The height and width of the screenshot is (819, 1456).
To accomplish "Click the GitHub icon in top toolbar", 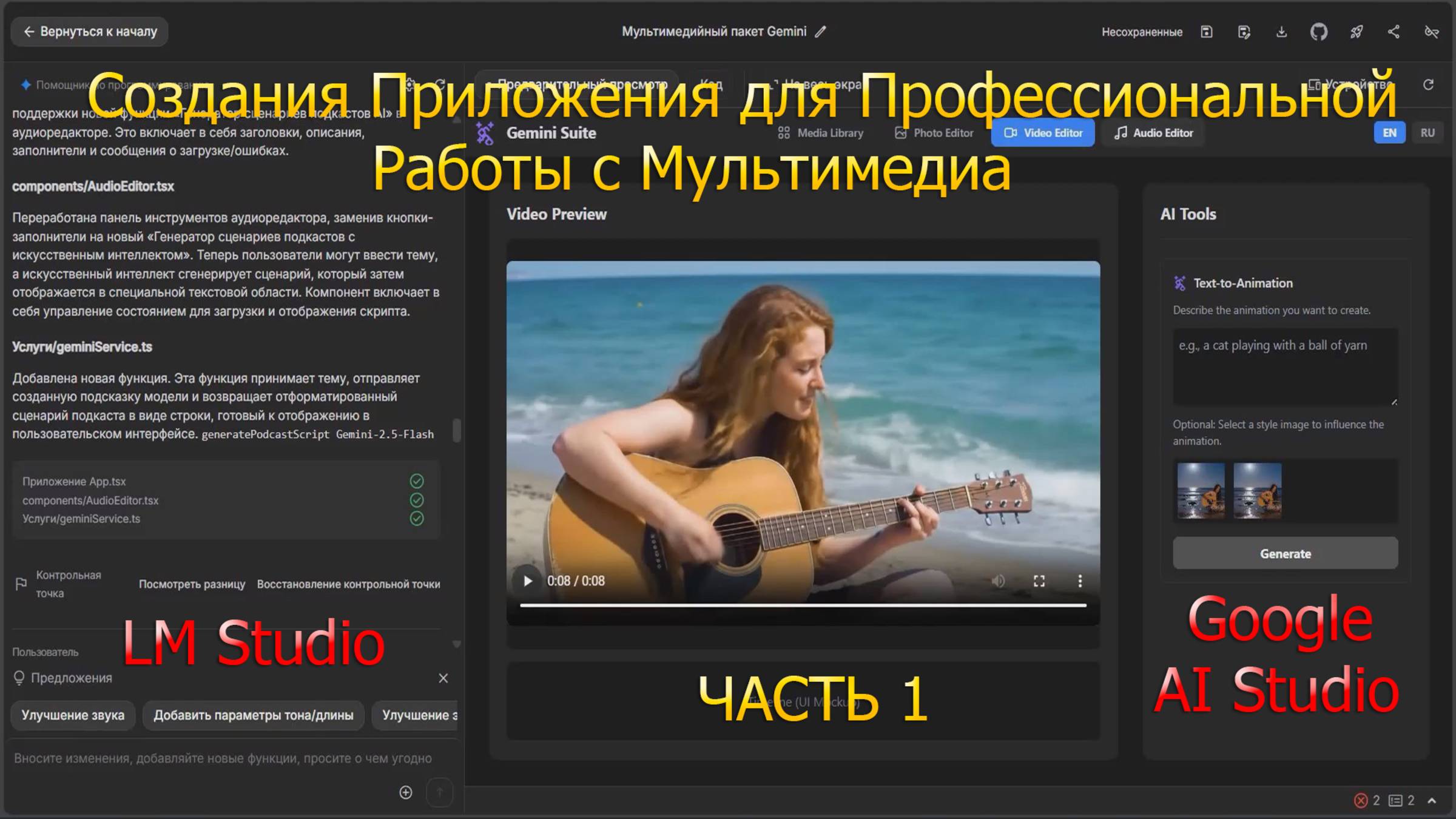I will [1318, 32].
